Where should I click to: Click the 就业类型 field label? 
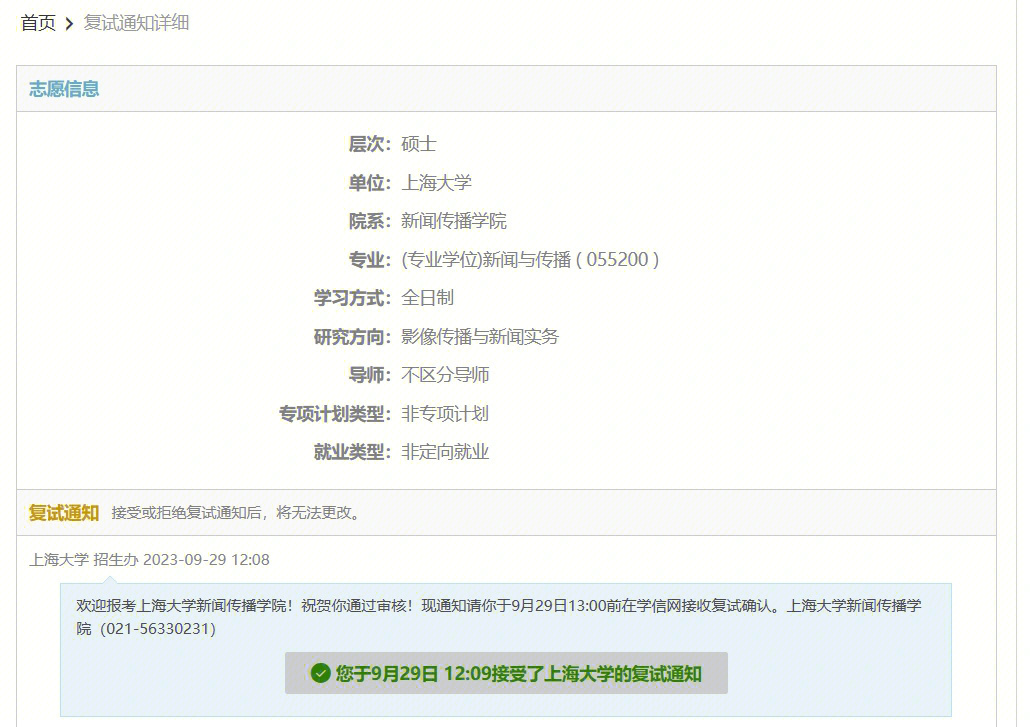point(352,452)
